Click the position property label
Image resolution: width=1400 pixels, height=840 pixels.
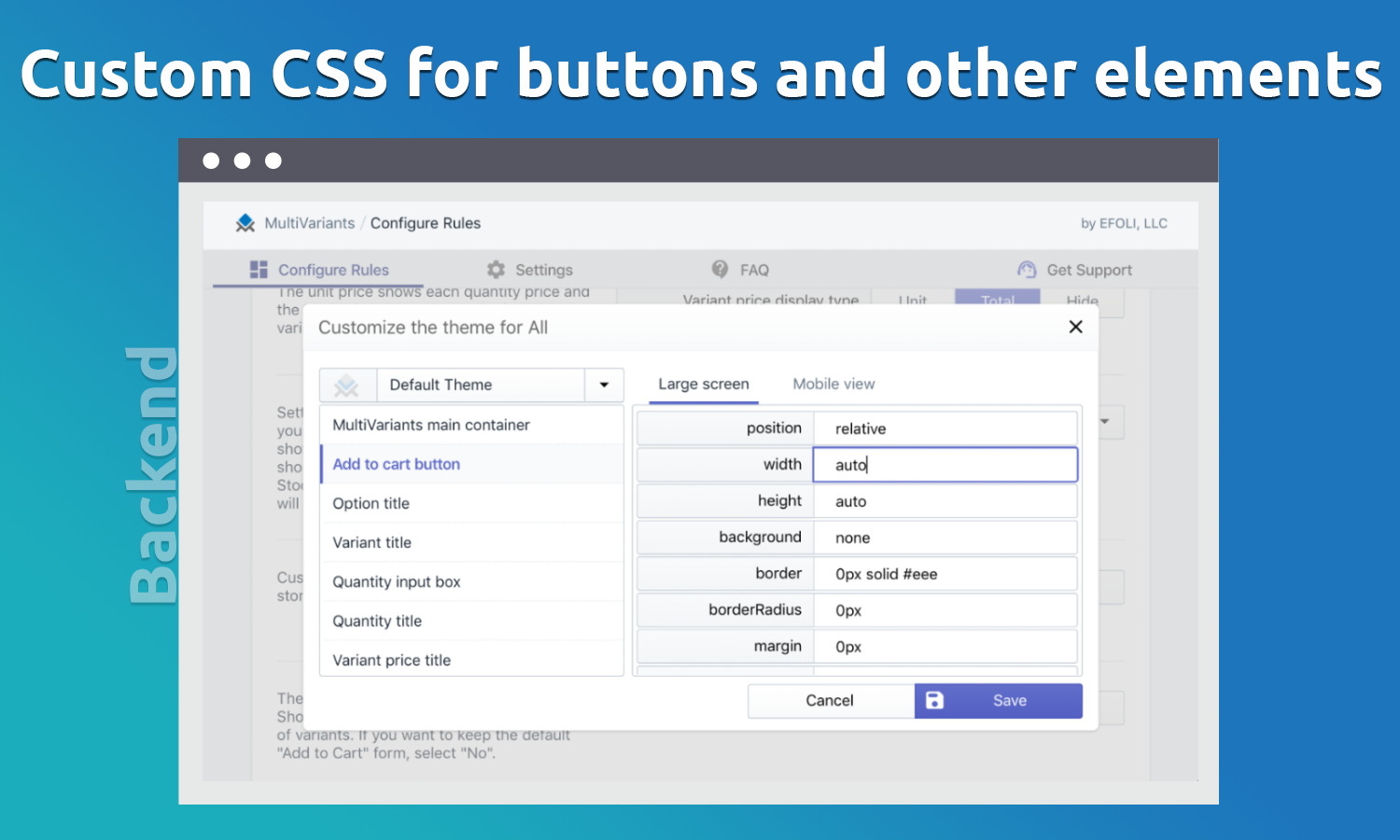click(x=774, y=427)
